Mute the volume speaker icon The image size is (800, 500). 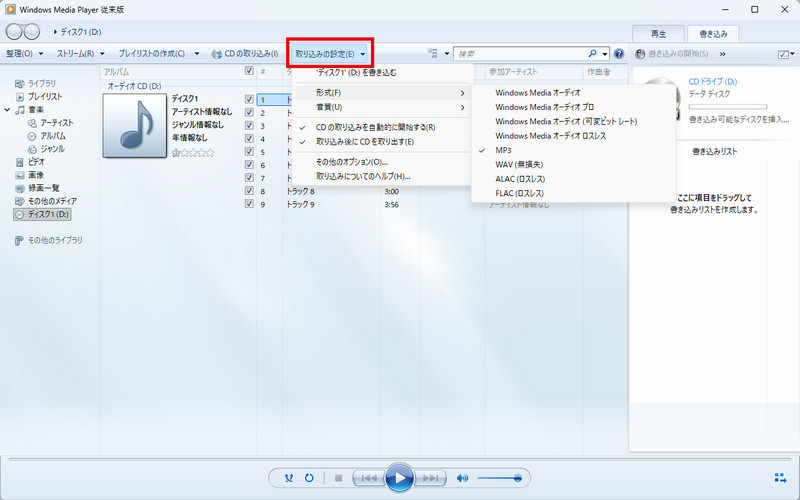(x=462, y=478)
